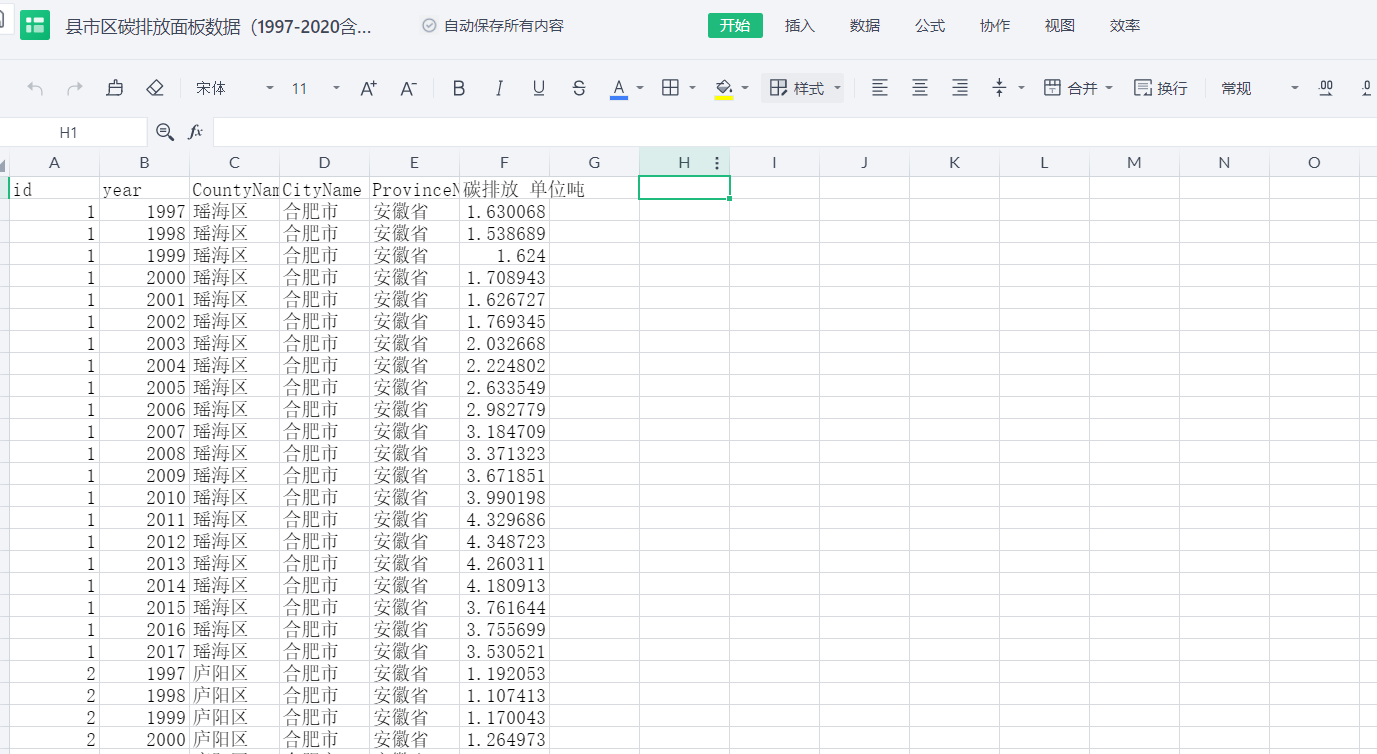Image resolution: width=1377 pixels, height=754 pixels.
Task: Select the header cell 'year'
Action: [x=145, y=188]
